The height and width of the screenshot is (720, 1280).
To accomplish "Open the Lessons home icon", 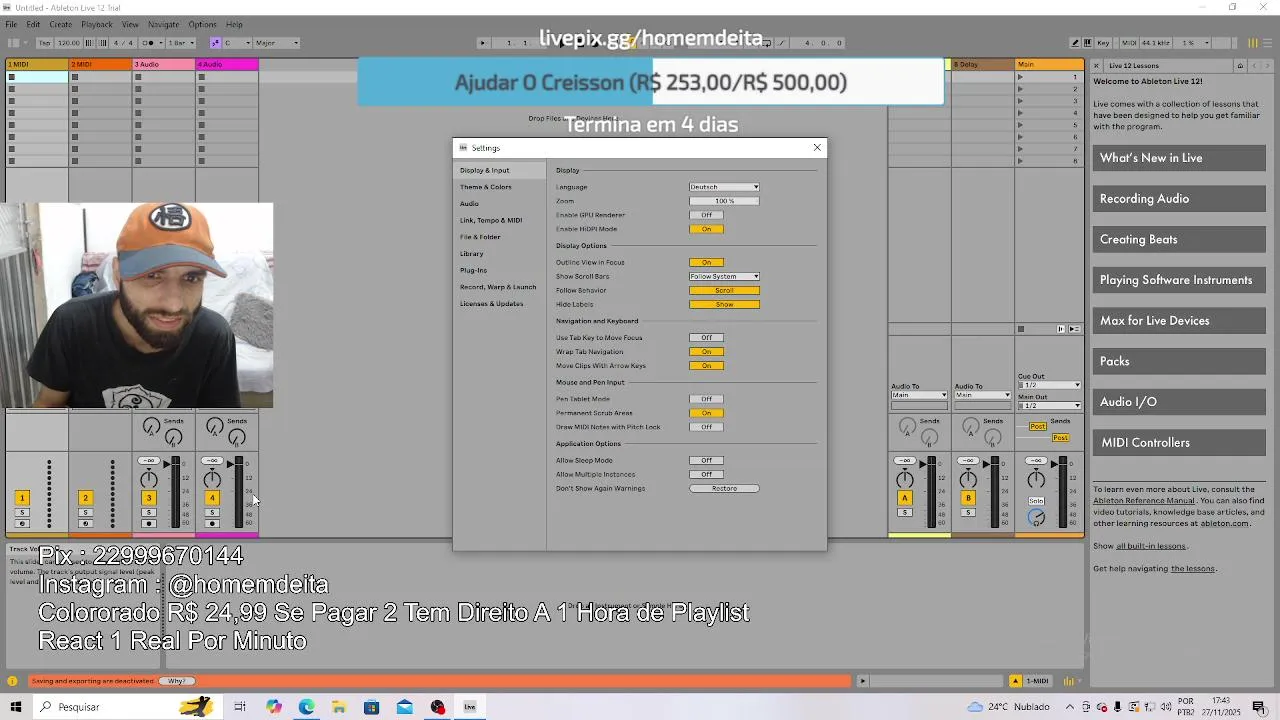I will 1240,66.
